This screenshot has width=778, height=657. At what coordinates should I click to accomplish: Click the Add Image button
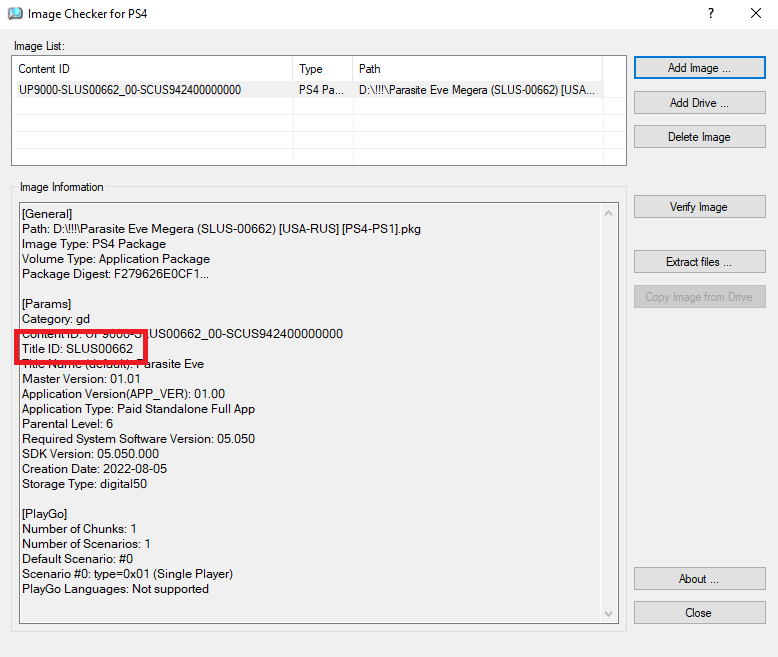700,67
